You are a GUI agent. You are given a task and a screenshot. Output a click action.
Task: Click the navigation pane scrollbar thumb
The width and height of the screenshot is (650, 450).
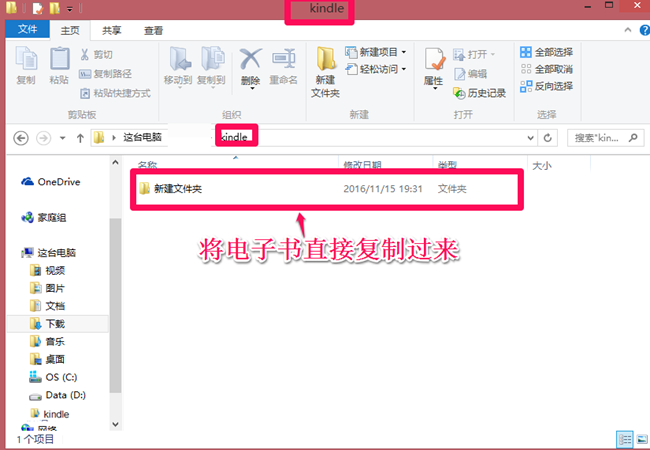point(116,305)
